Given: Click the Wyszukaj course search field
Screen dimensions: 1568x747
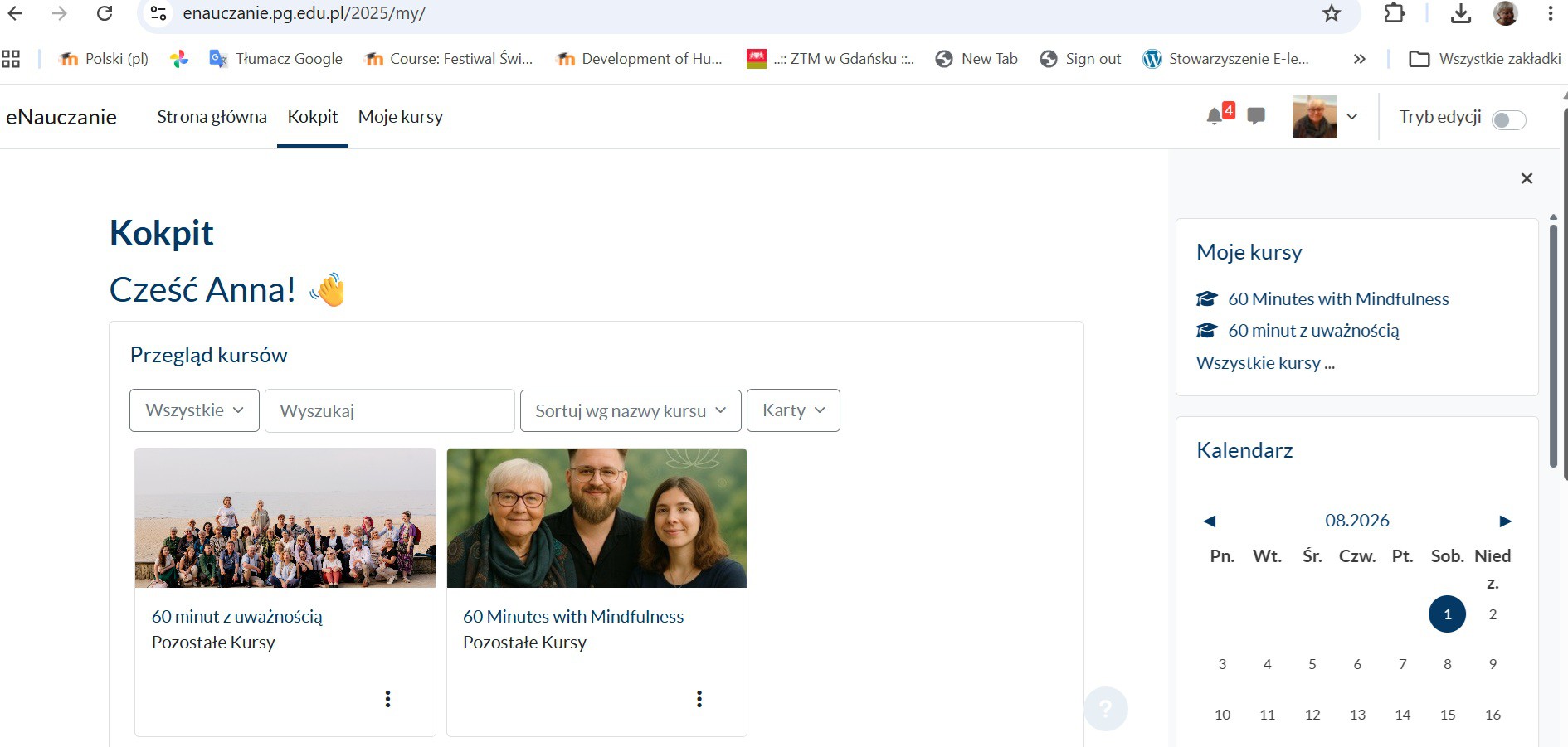Looking at the screenshot, I should [390, 410].
